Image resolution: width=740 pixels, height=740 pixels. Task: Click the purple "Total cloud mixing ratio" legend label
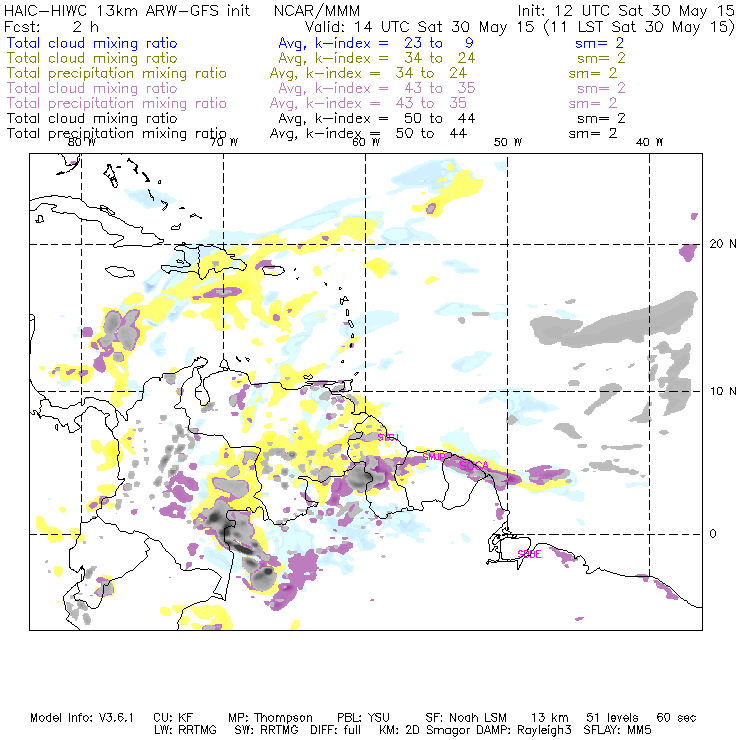point(92,88)
